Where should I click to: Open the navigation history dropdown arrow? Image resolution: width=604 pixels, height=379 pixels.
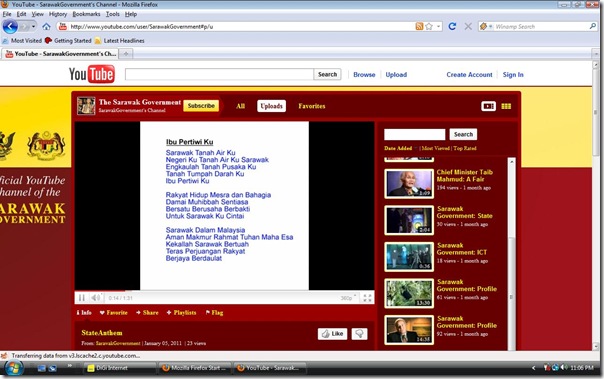coord(34,27)
